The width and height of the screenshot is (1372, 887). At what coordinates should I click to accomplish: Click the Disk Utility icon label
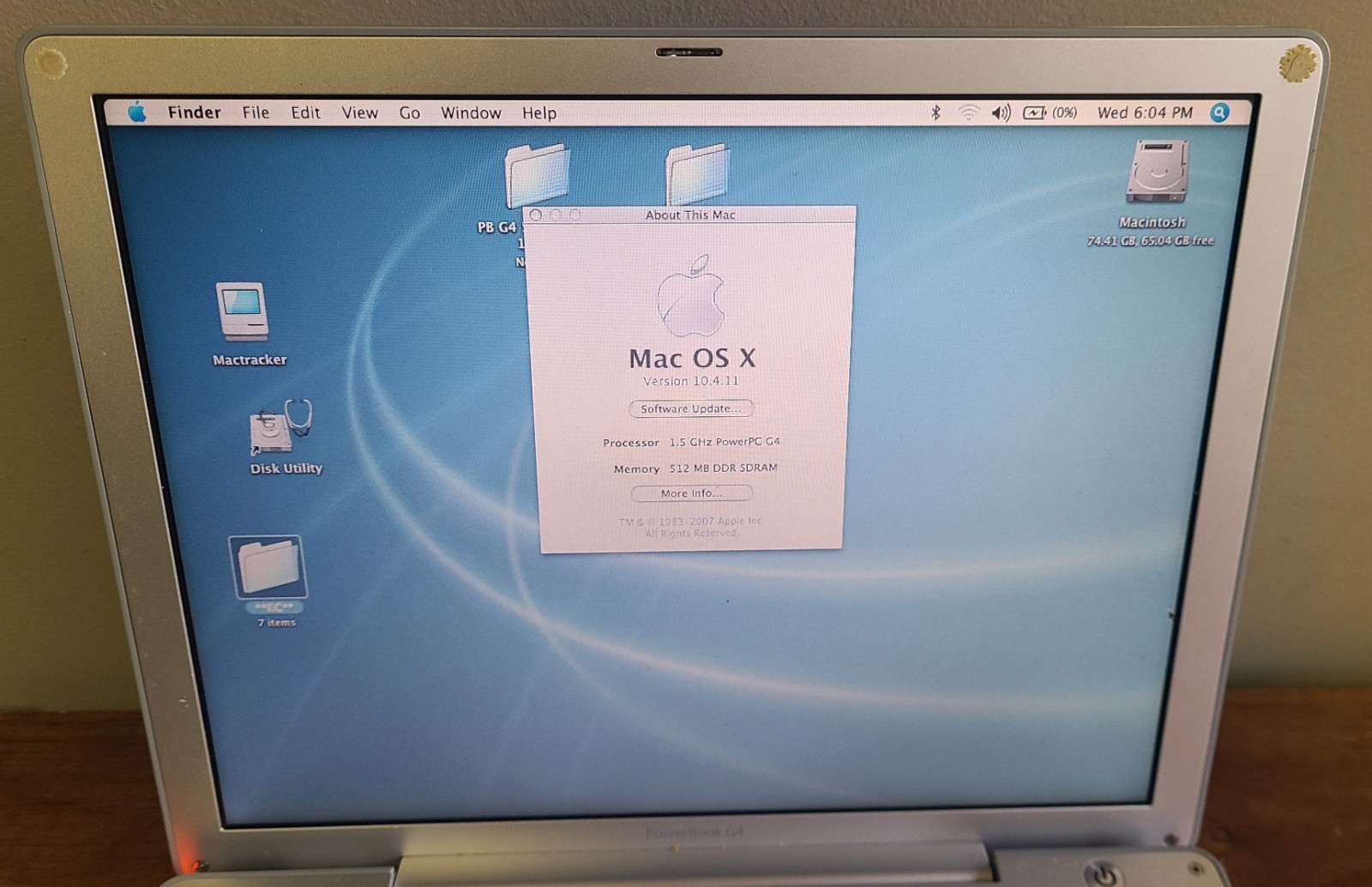(286, 468)
